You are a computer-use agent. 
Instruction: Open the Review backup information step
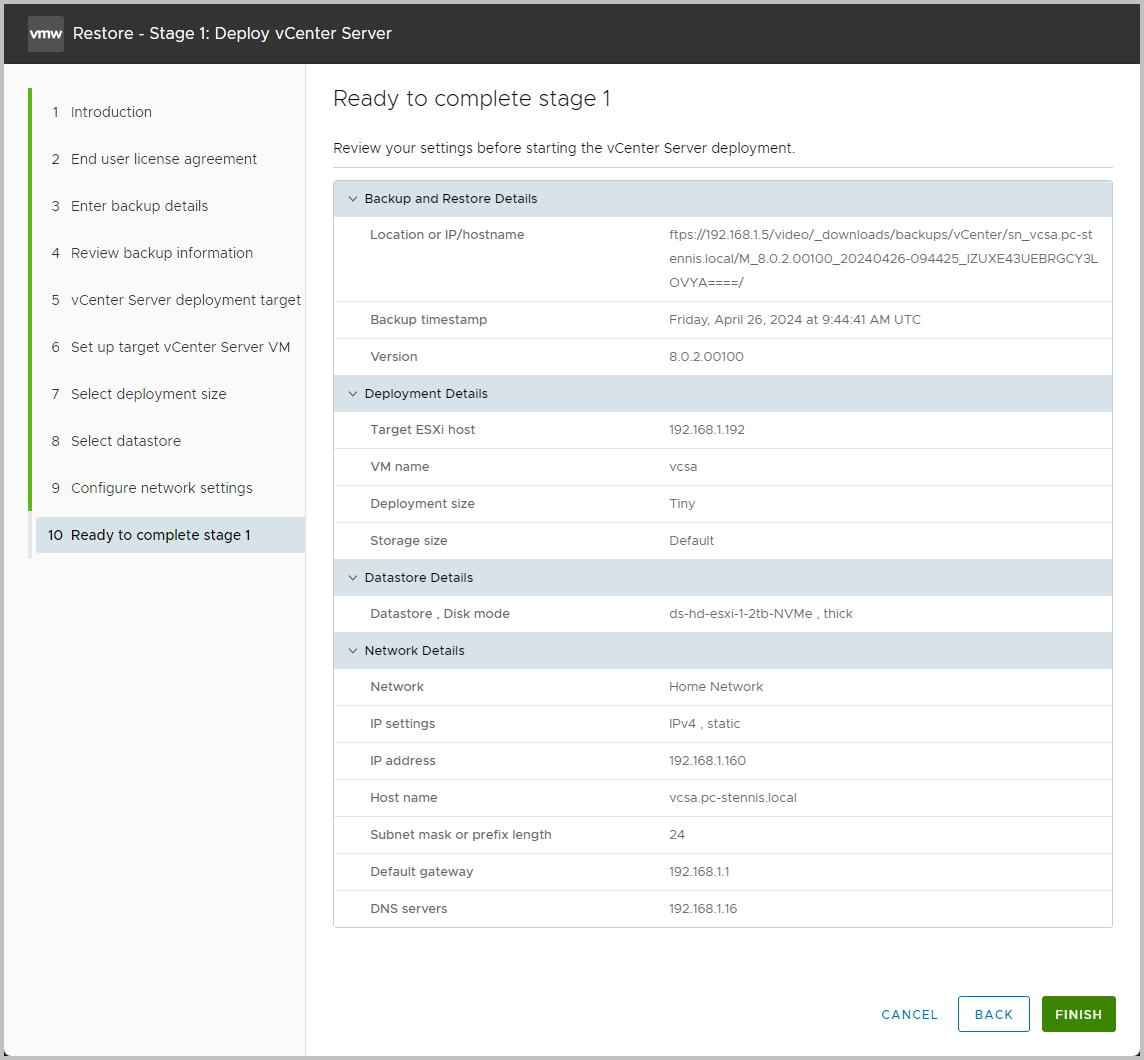coord(161,252)
